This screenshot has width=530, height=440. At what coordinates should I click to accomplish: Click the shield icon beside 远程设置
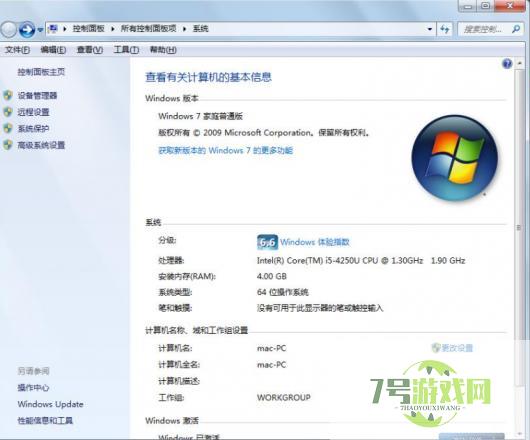8,112
